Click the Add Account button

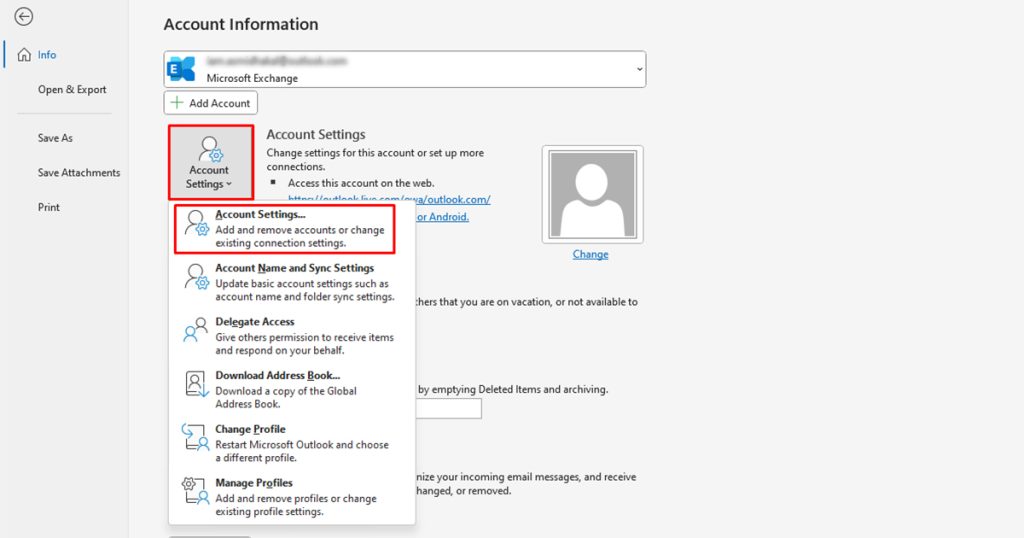click(210, 103)
